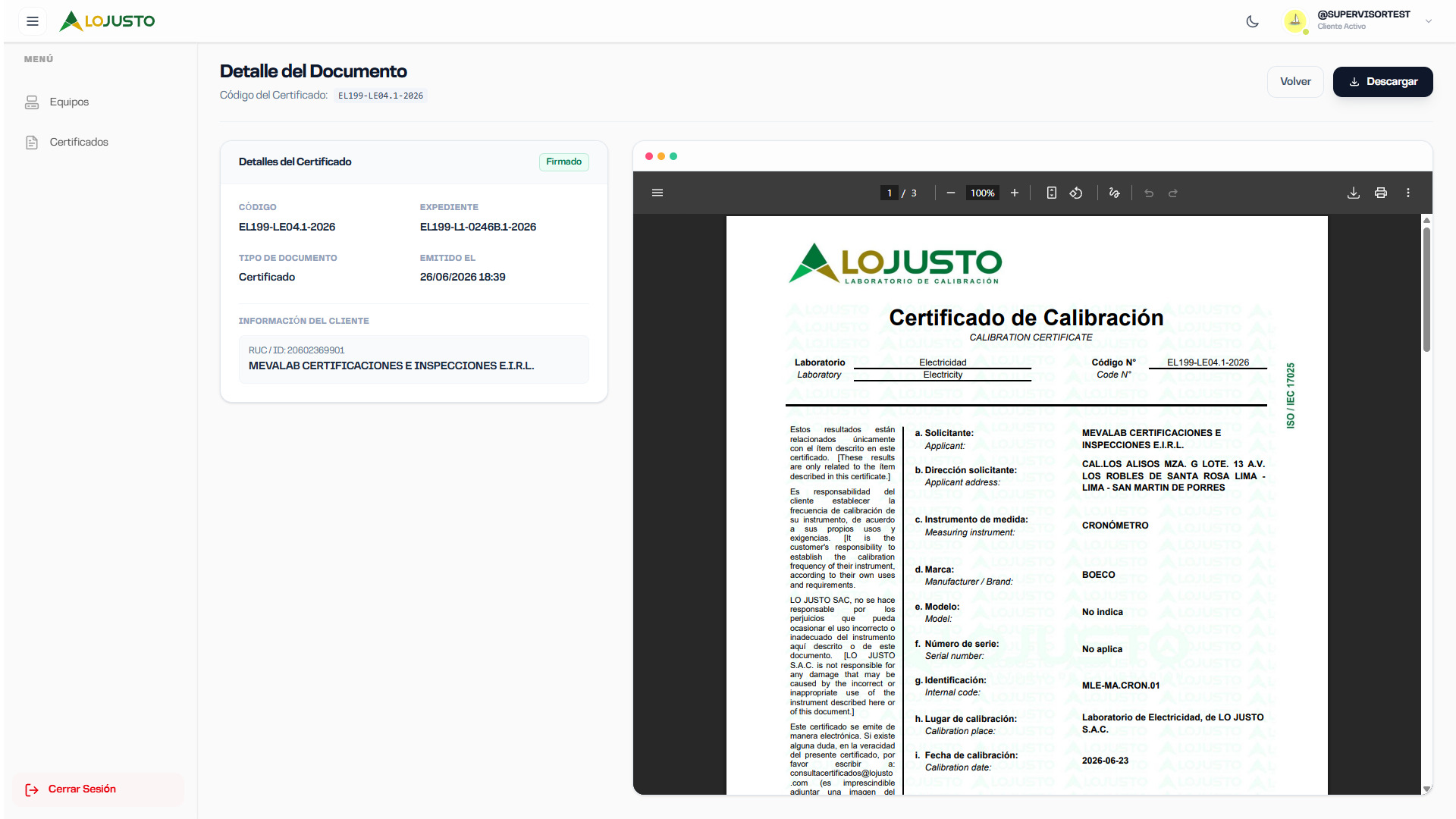Open the user avatar profile
Image resolution: width=1456 pixels, height=819 pixels.
(1295, 21)
